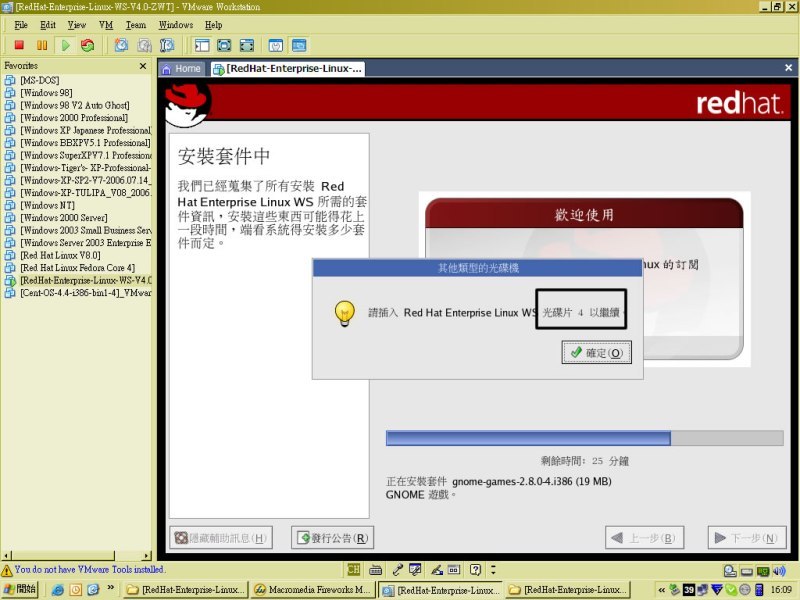Screen dimensions: 800x600
Task: Open the Windows menu
Action: click(x=176, y=25)
